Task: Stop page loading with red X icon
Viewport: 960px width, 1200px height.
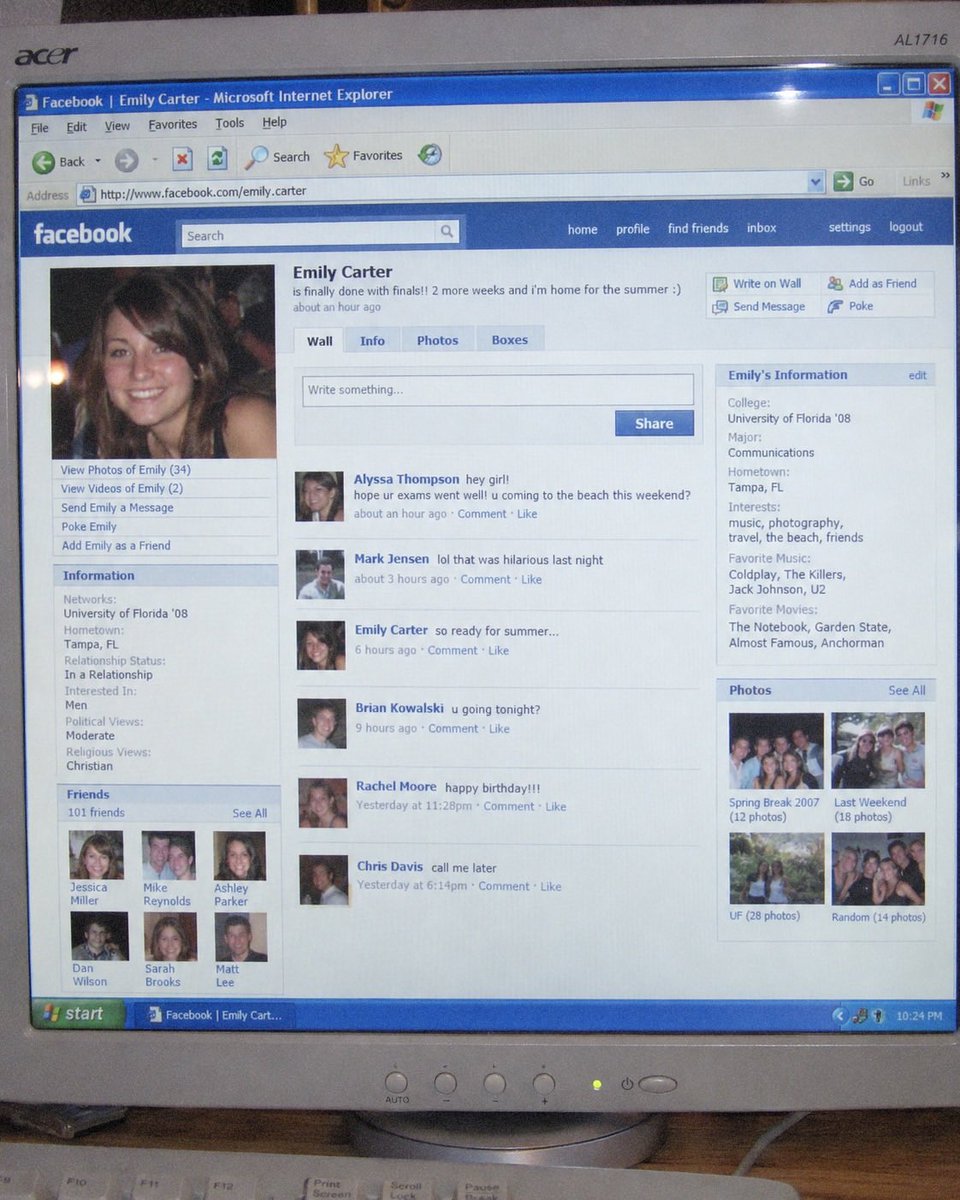Action: tap(182, 159)
